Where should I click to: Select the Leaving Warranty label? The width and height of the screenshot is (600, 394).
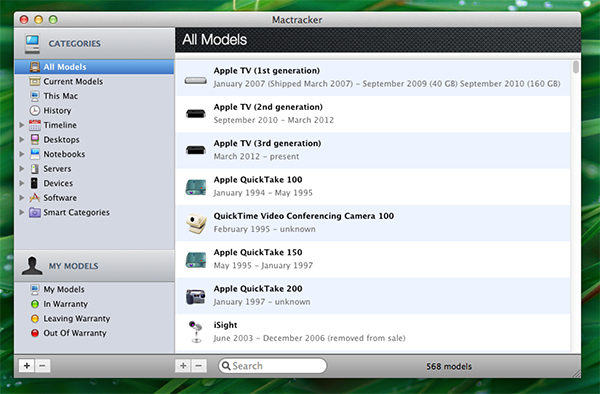(77, 319)
